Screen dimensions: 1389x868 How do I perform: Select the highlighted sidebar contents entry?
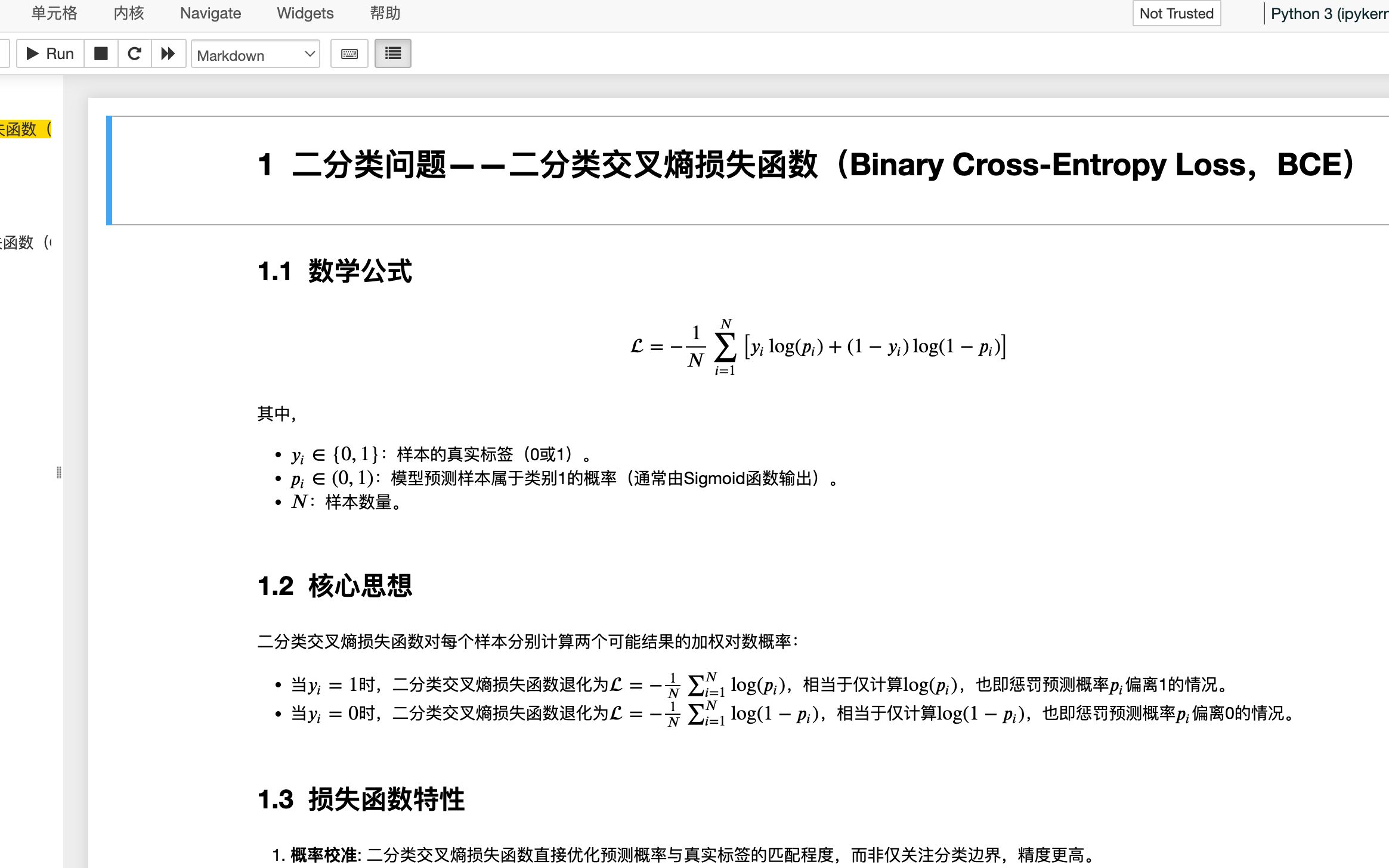(x=26, y=129)
